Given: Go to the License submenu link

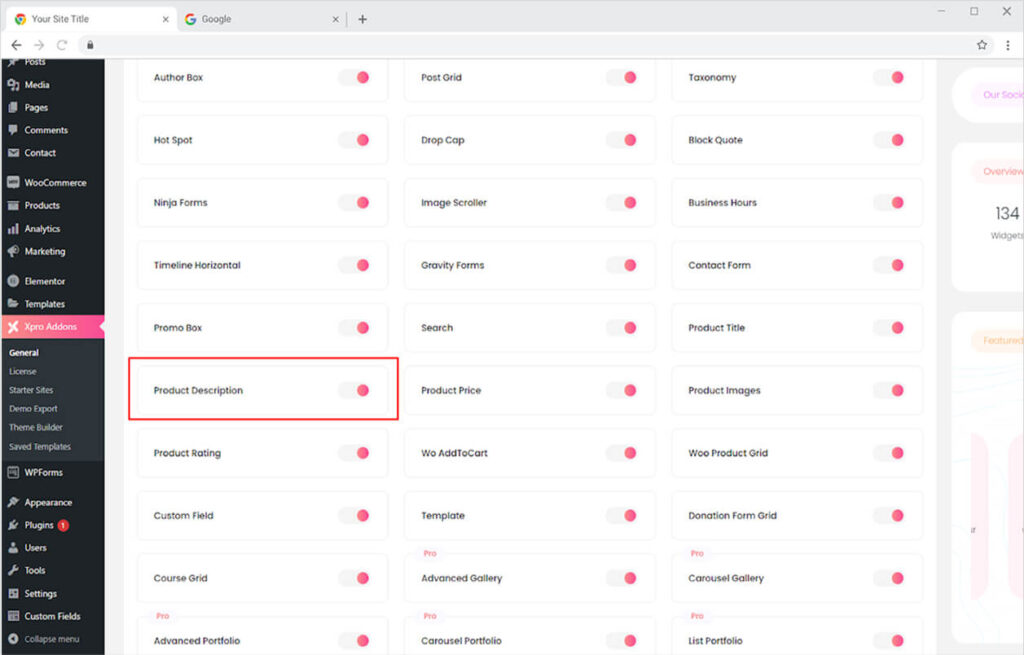Looking at the screenshot, I should tap(23, 371).
